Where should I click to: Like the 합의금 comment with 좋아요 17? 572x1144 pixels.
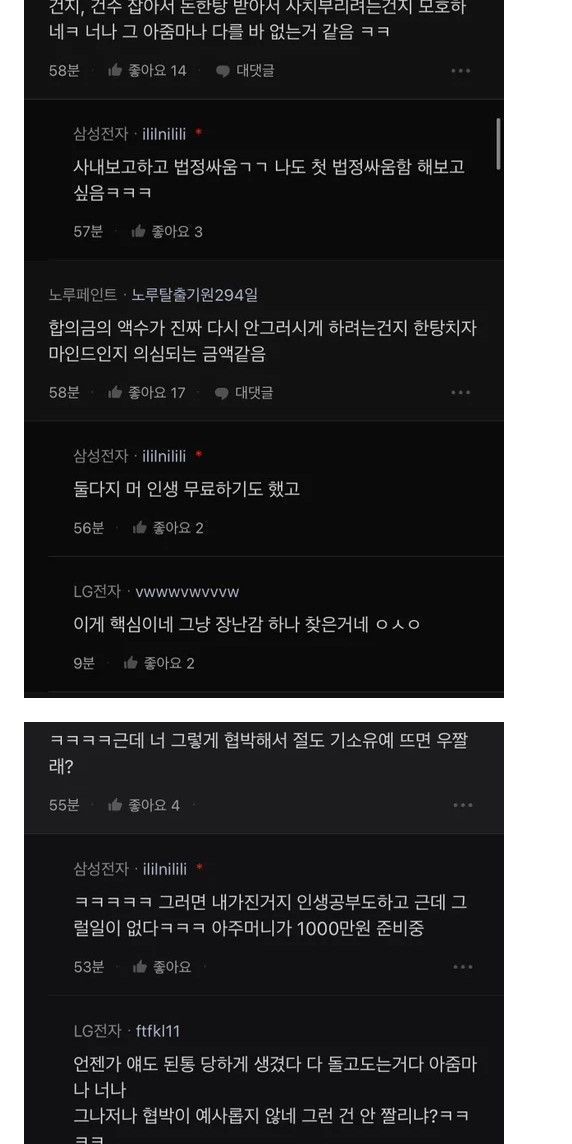(147, 393)
